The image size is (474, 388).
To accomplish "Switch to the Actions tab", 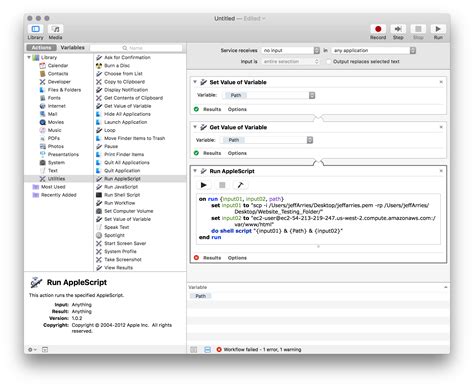I will tap(41, 48).
